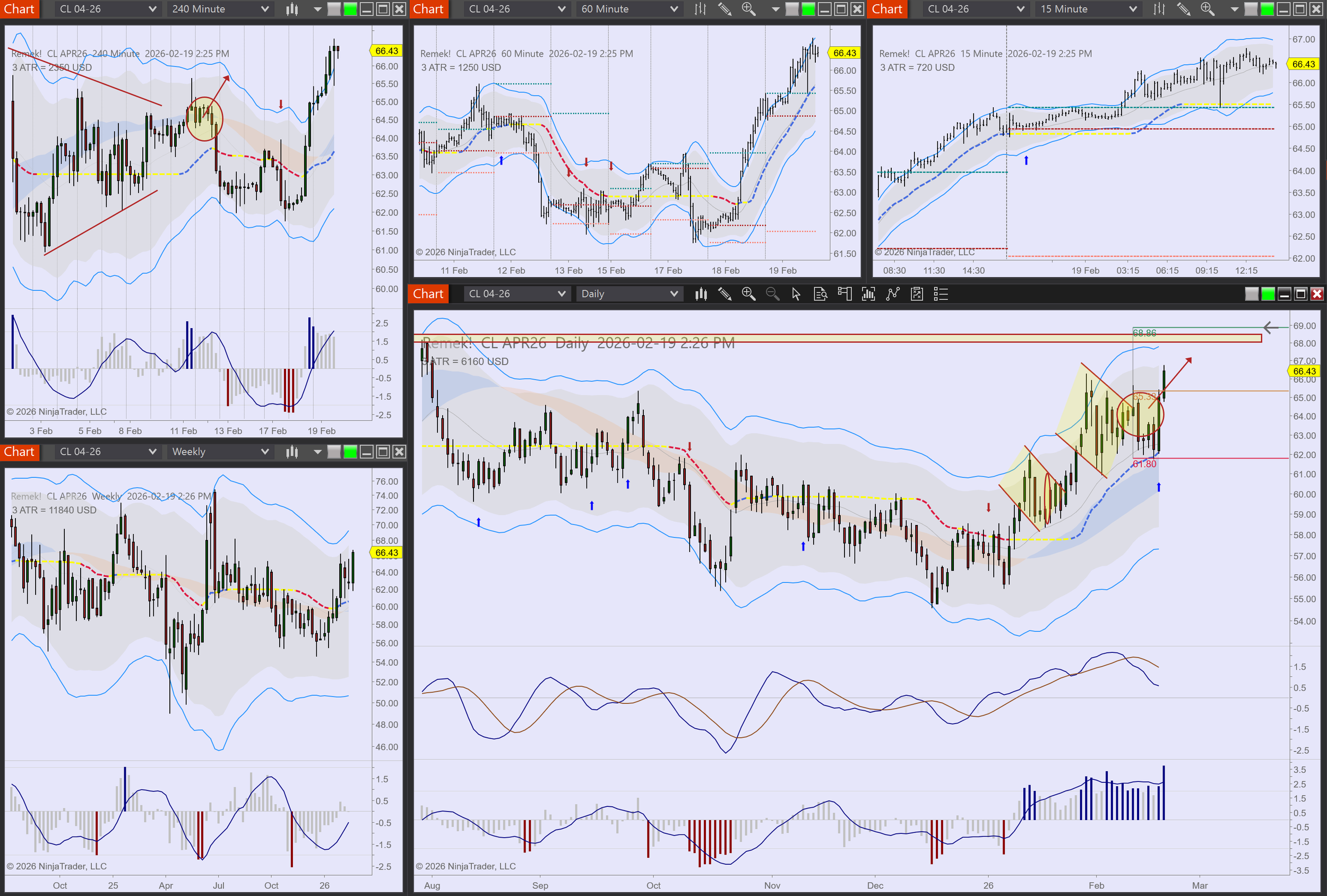Open drawing tools on Daily chart toolbar
The height and width of the screenshot is (896, 1327).
[725, 294]
